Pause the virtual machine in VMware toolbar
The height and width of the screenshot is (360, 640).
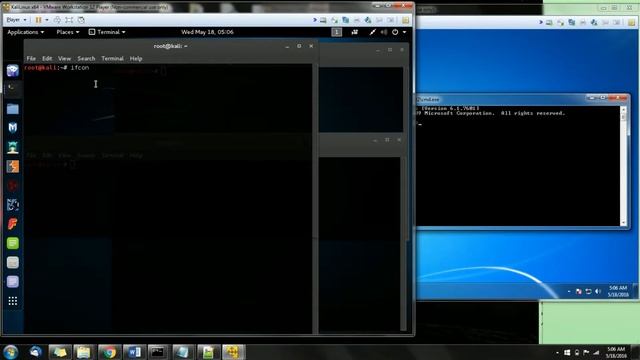coord(38,20)
